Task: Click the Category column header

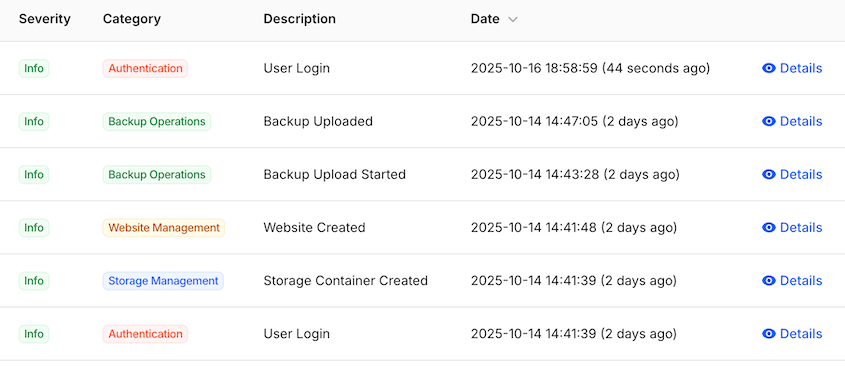Action: 132,19
